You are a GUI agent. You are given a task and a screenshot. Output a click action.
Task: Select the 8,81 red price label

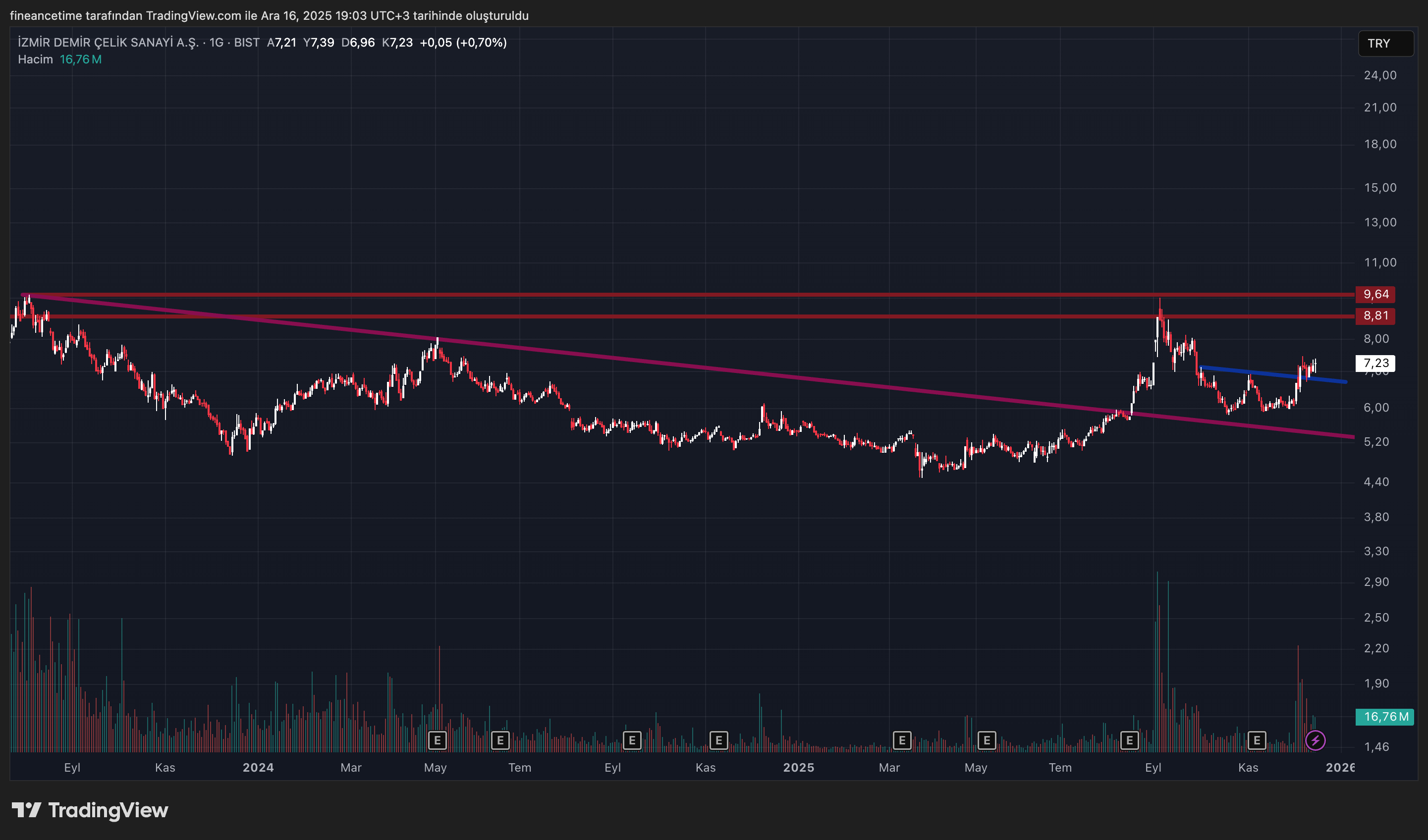click(x=1374, y=315)
